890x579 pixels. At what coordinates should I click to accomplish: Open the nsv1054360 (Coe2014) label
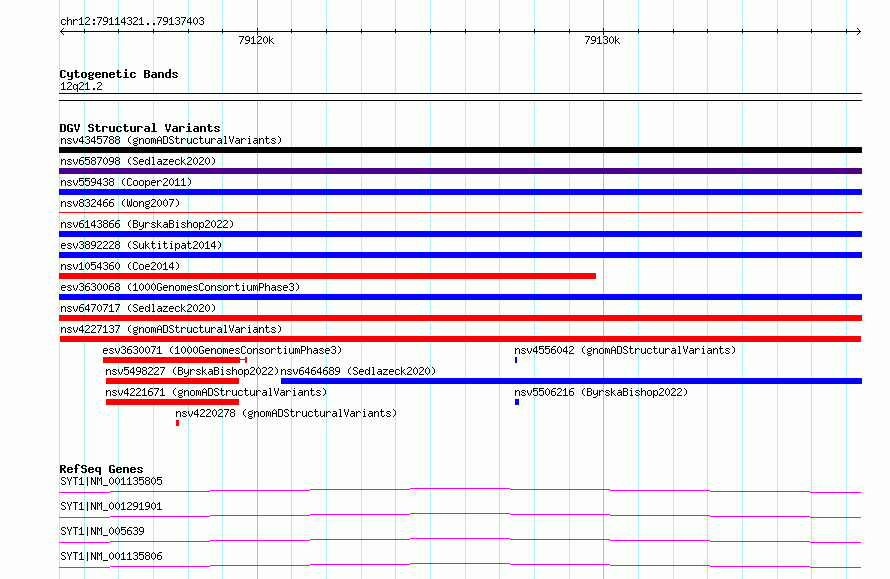[120, 266]
